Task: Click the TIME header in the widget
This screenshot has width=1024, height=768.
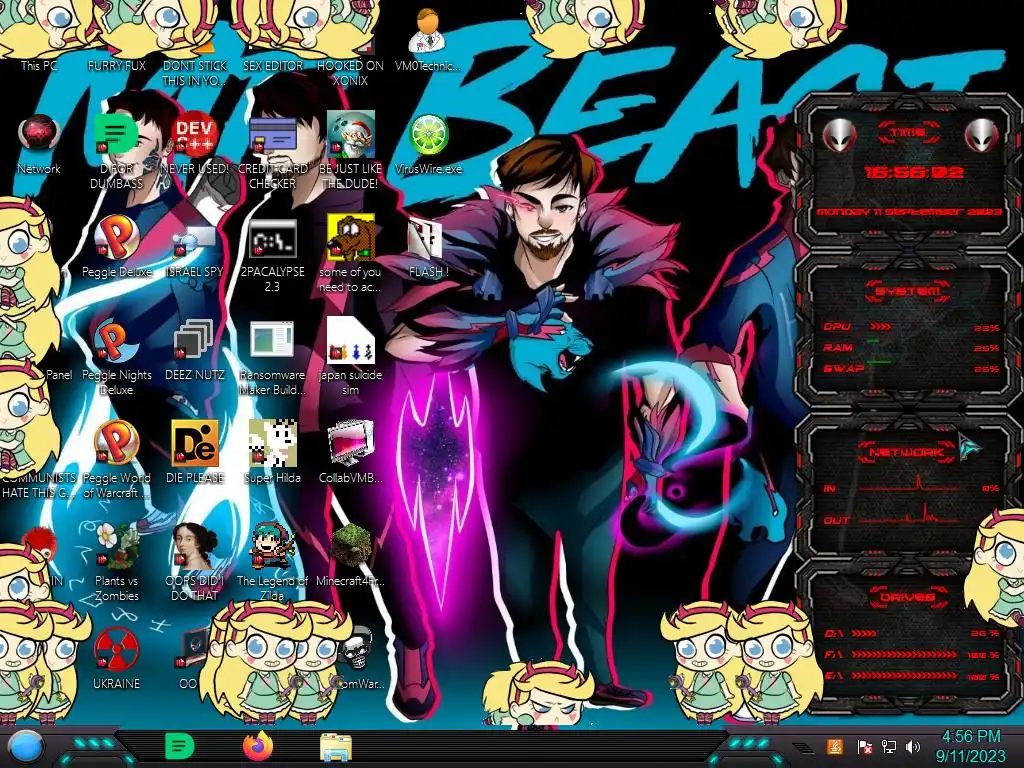Action: pyautogui.click(x=908, y=133)
